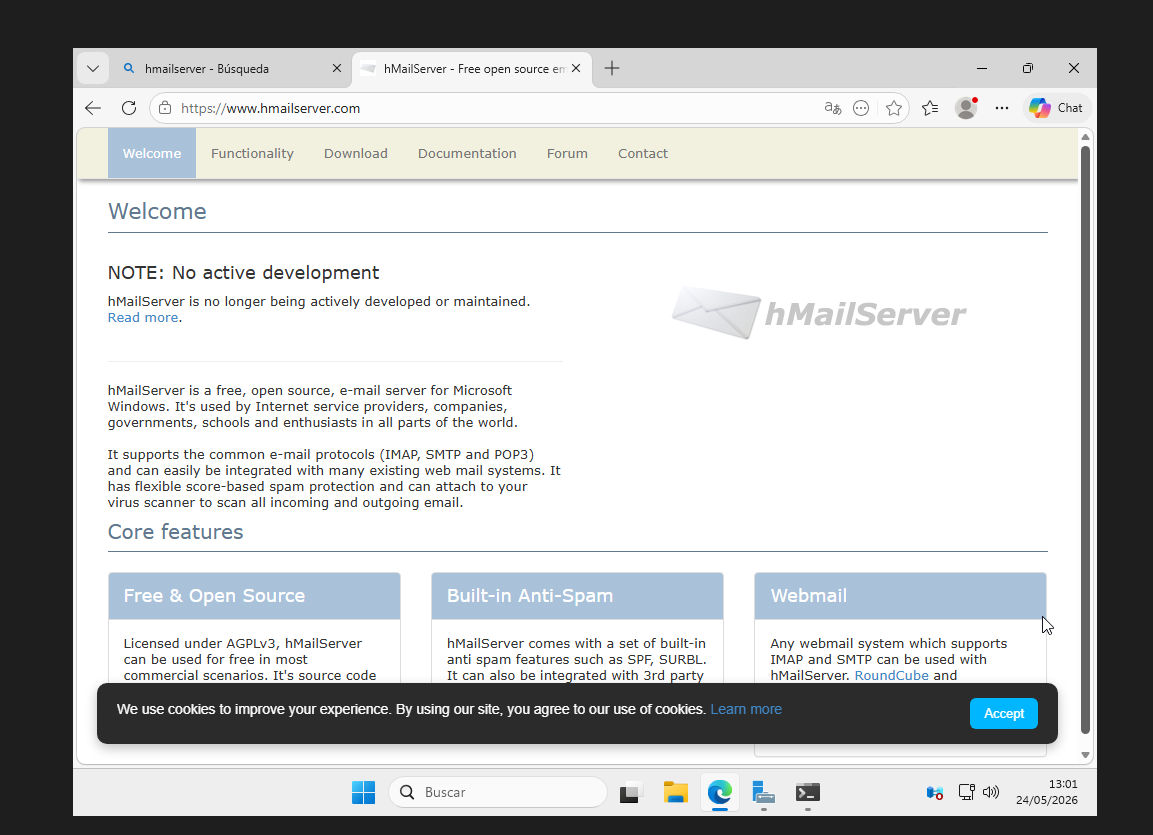Open the Download menu item

pyautogui.click(x=356, y=153)
